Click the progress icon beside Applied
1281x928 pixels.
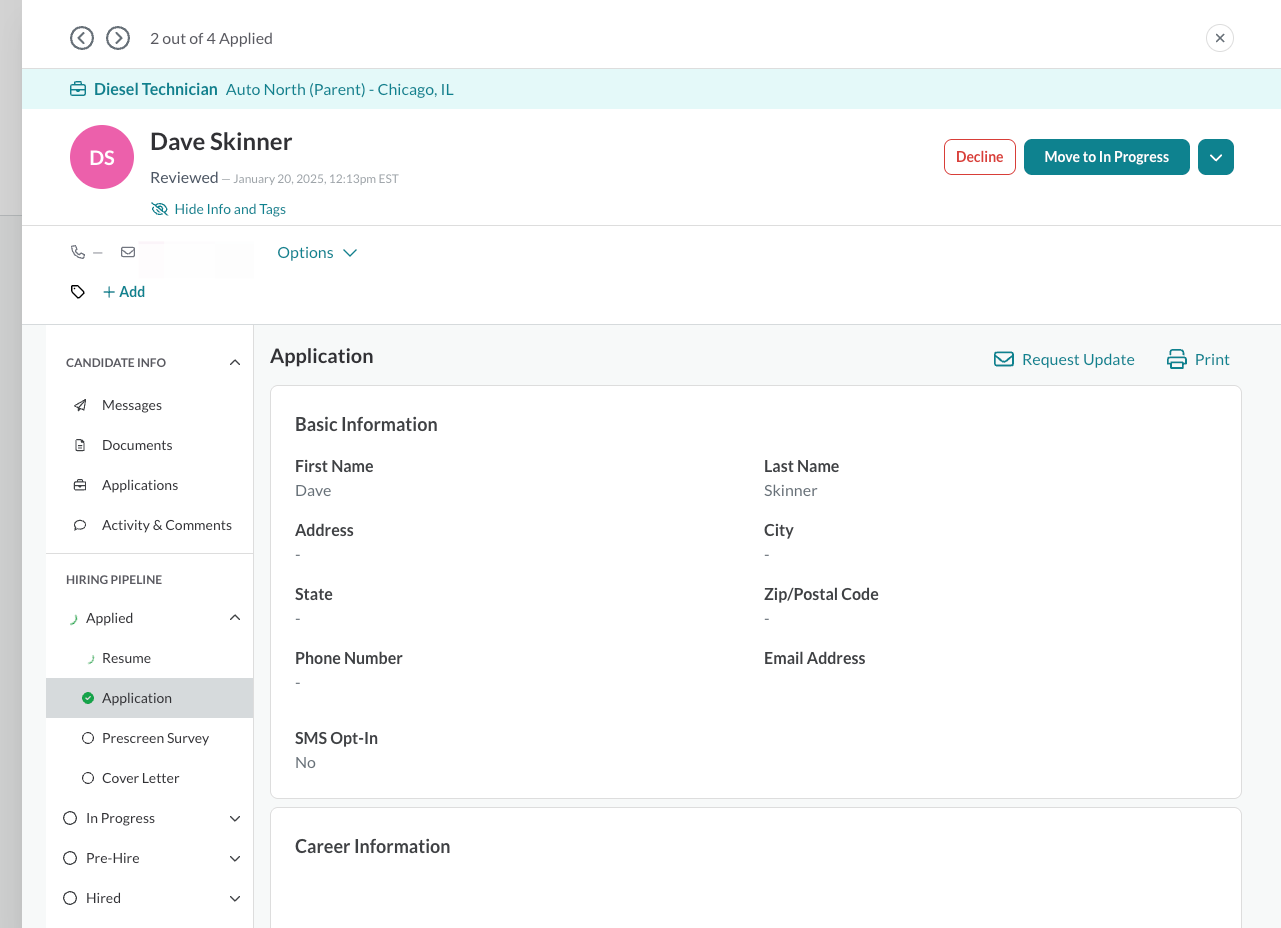pyautogui.click(x=72, y=618)
